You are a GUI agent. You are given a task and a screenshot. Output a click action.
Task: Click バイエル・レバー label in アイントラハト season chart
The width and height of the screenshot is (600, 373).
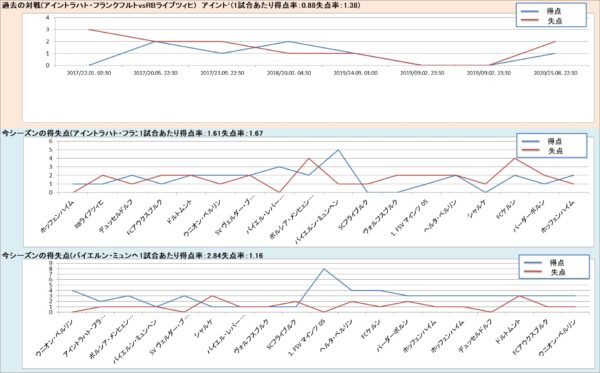point(265,215)
